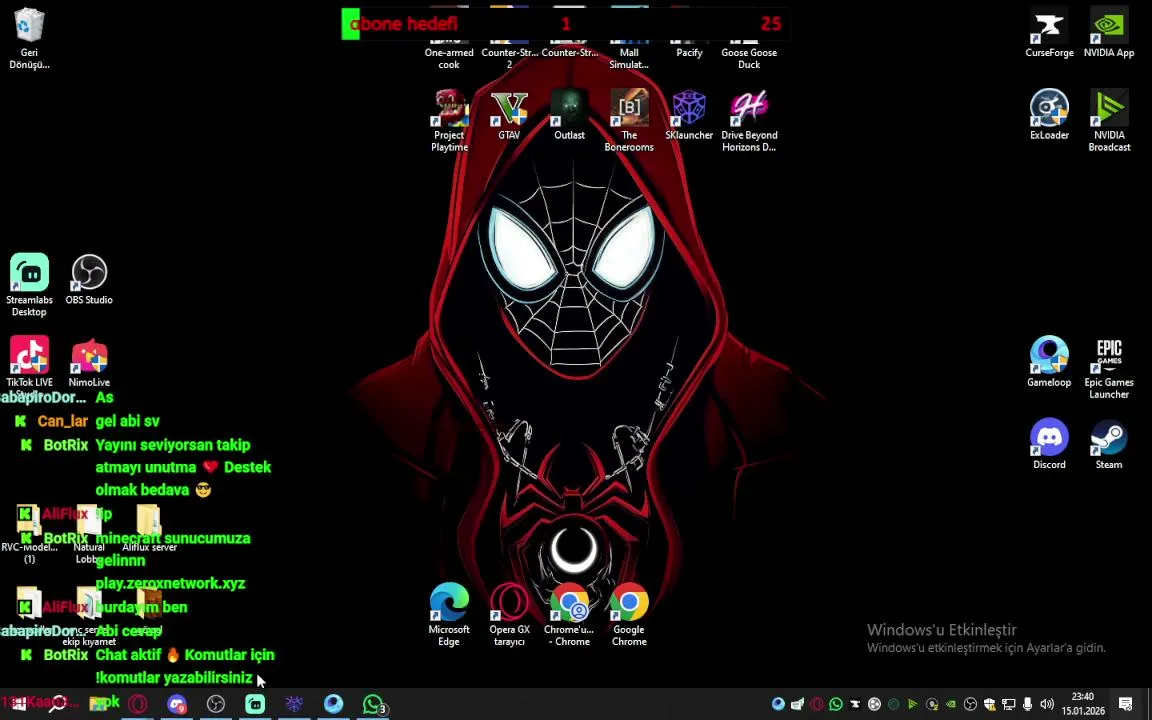Open Discord with badge in taskbar
Image resolution: width=1152 pixels, height=720 pixels.
tap(176, 704)
